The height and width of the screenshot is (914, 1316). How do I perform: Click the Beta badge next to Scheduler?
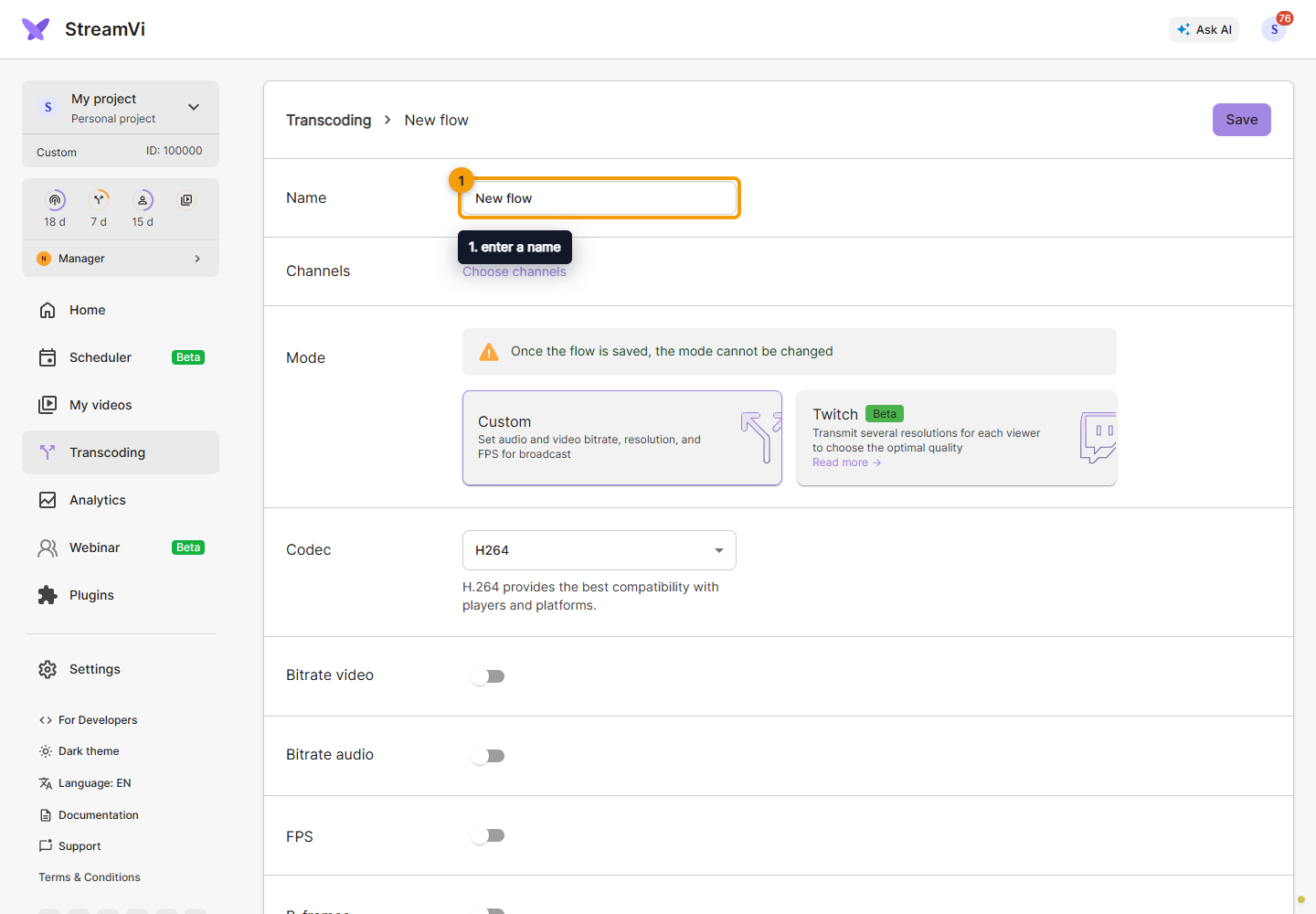(188, 357)
